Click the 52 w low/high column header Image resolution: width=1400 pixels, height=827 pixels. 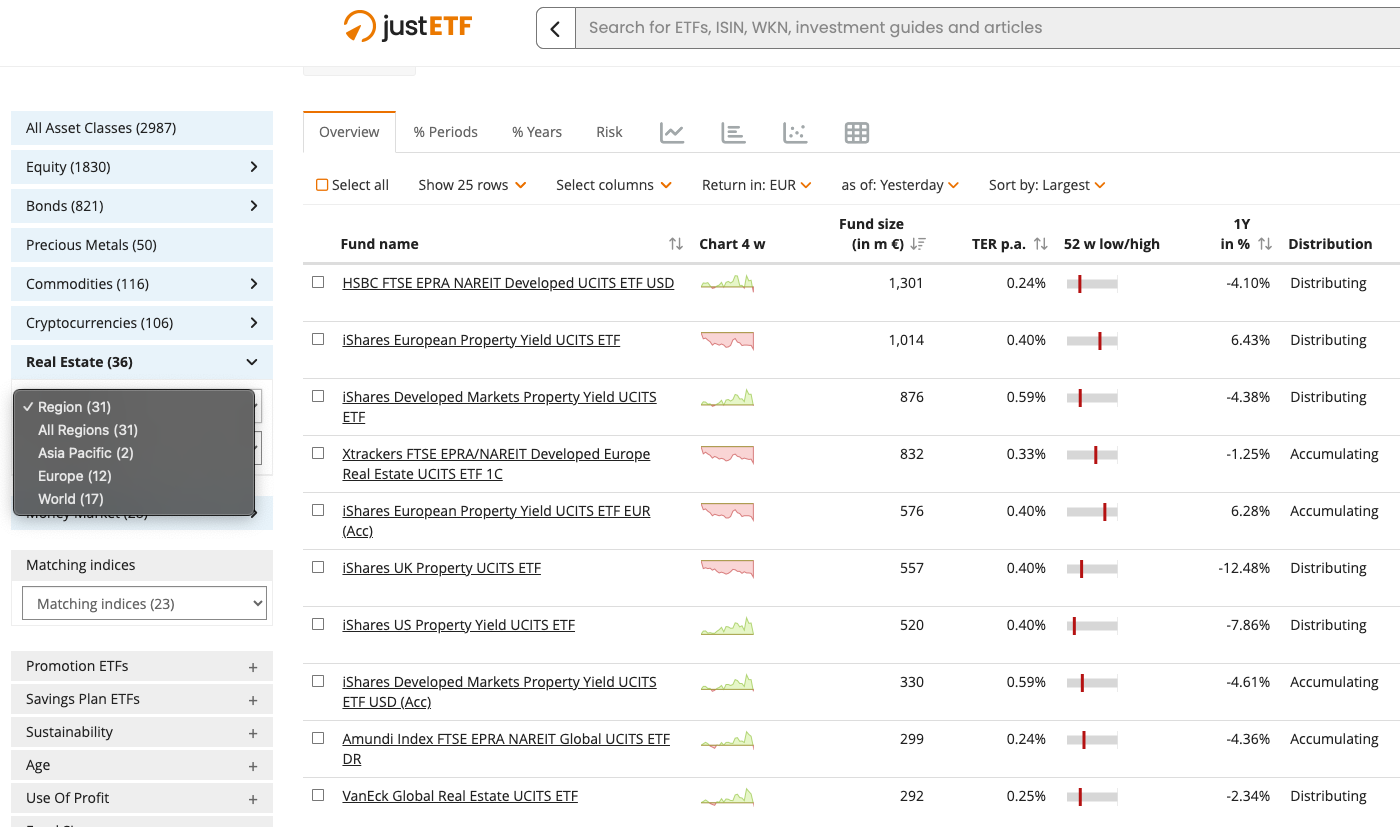coord(1112,244)
